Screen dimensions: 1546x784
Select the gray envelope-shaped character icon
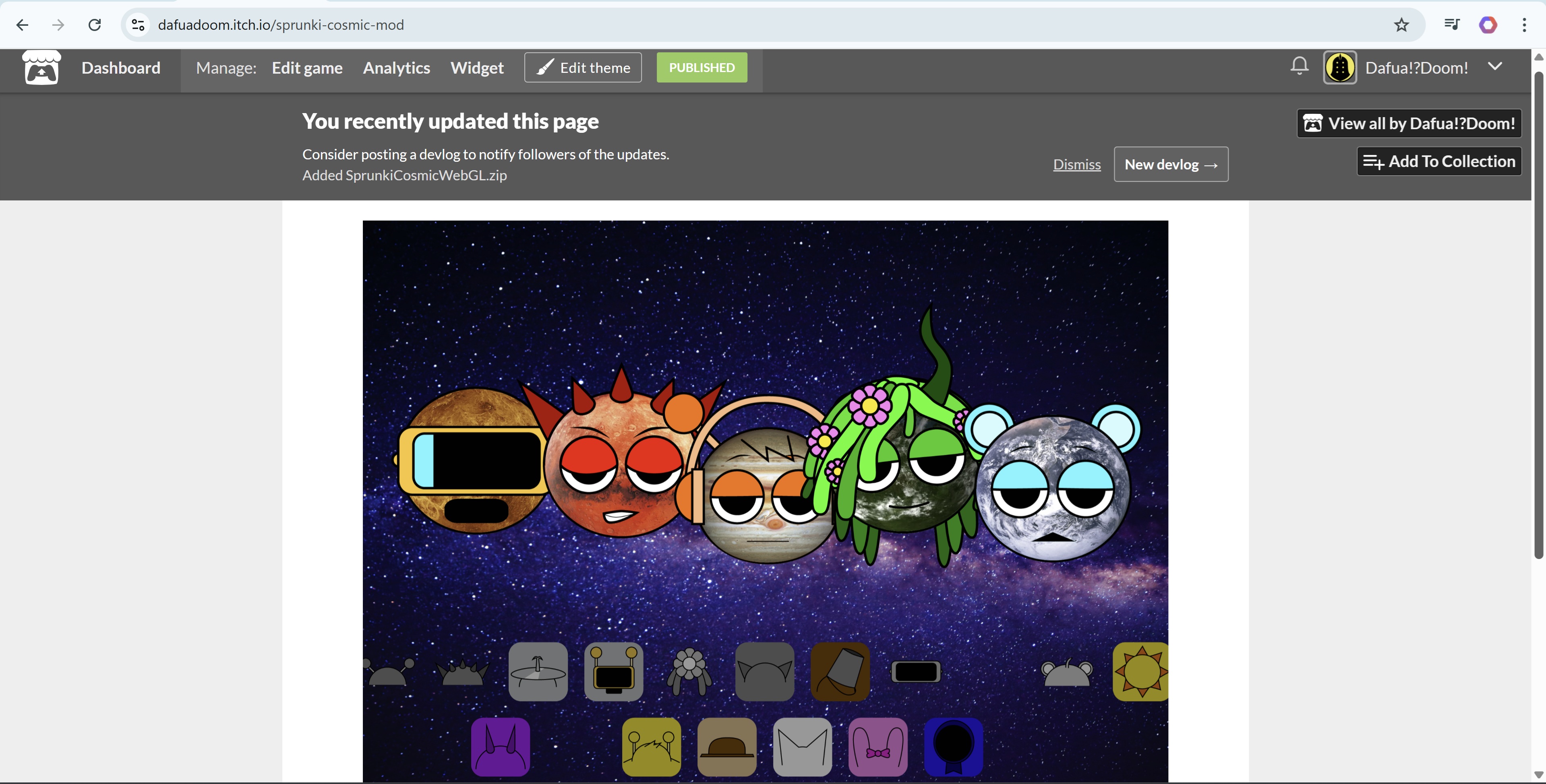[x=803, y=747]
